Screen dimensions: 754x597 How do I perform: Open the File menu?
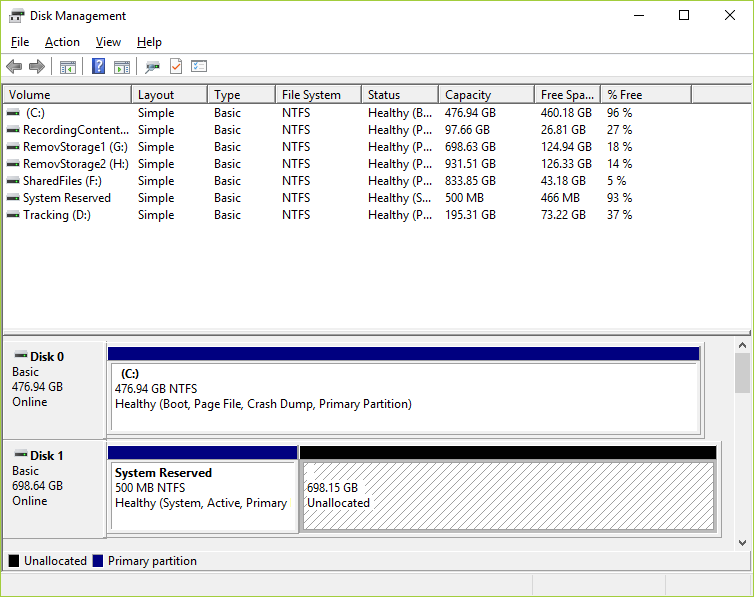click(x=20, y=42)
